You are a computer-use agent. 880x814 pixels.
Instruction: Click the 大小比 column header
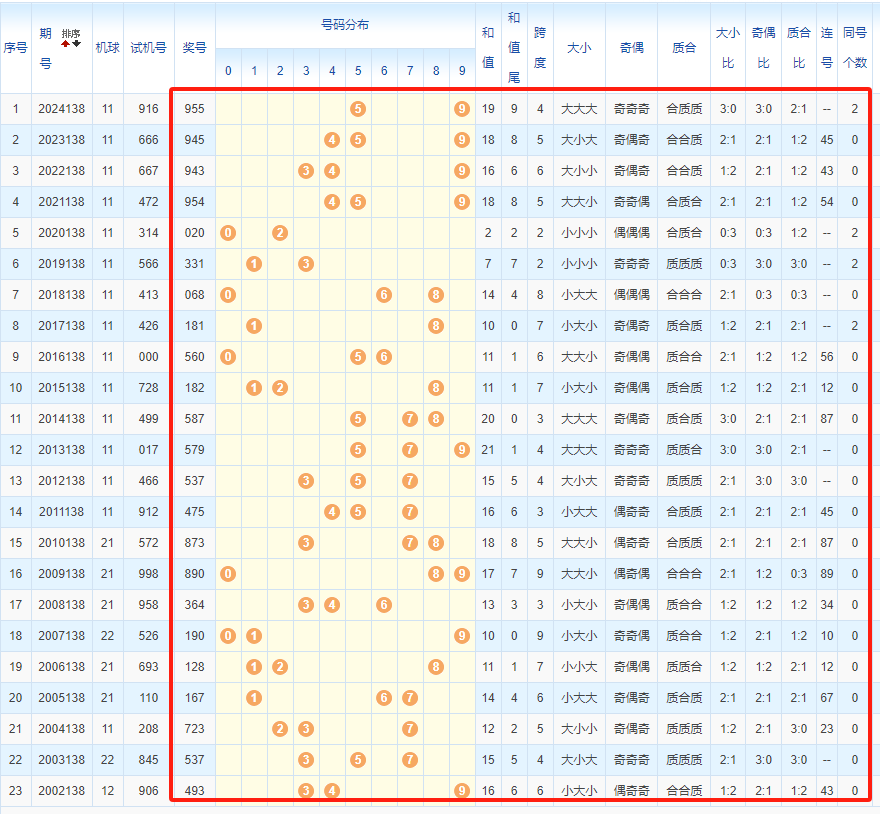(x=728, y=48)
